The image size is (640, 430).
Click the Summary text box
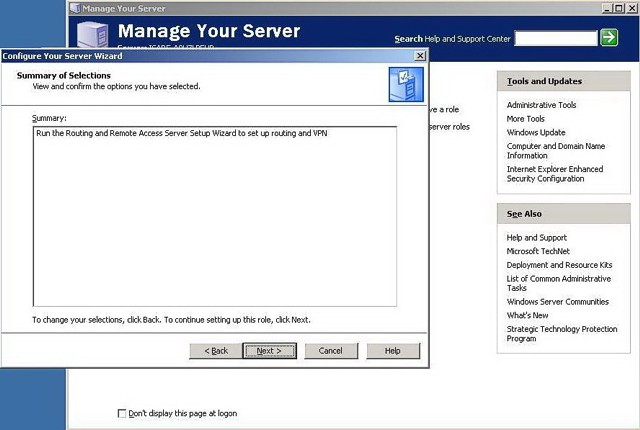coord(215,216)
